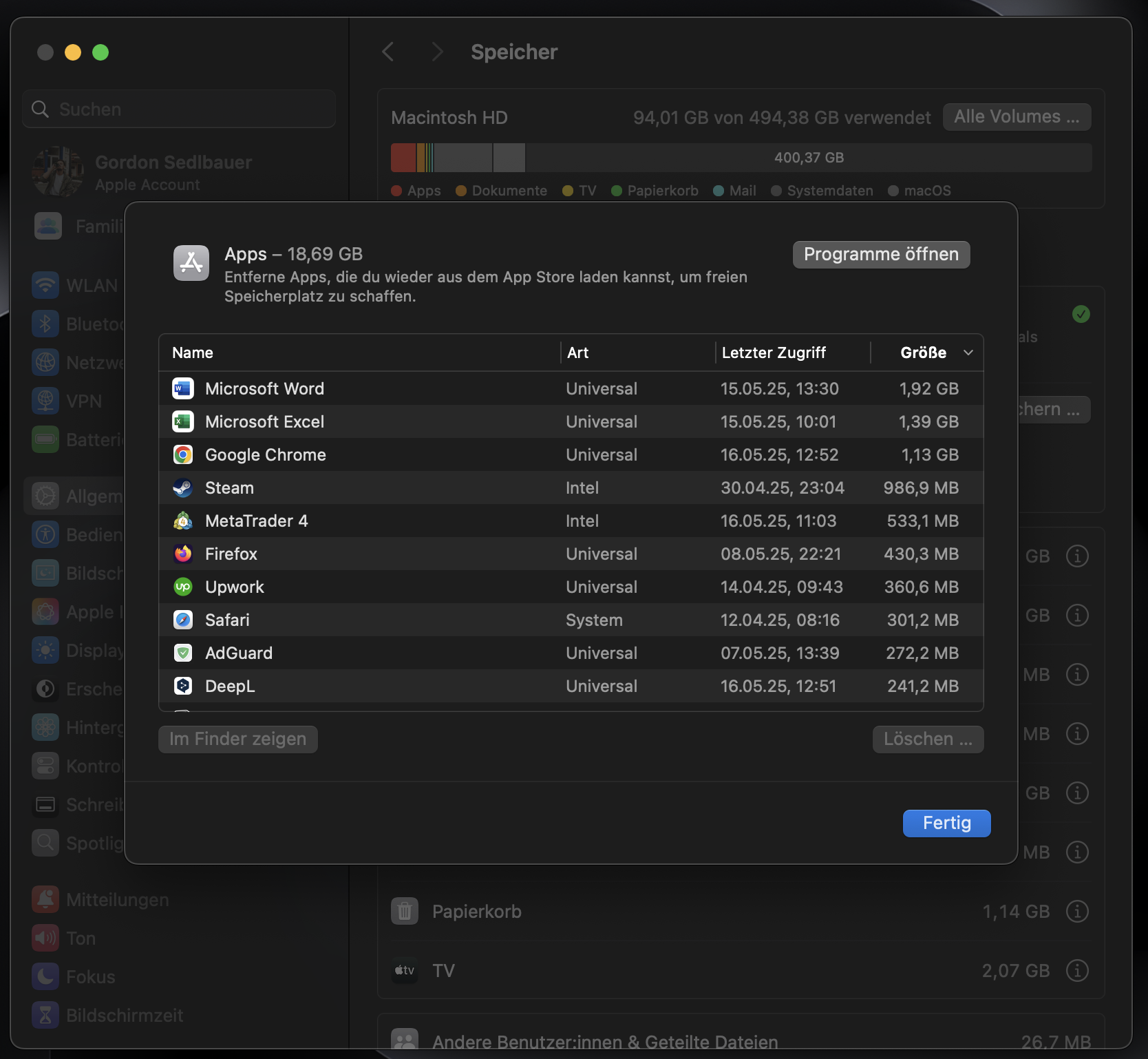The width and height of the screenshot is (1148, 1059).
Task: Click the Steam app icon
Action: click(x=182, y=487)
